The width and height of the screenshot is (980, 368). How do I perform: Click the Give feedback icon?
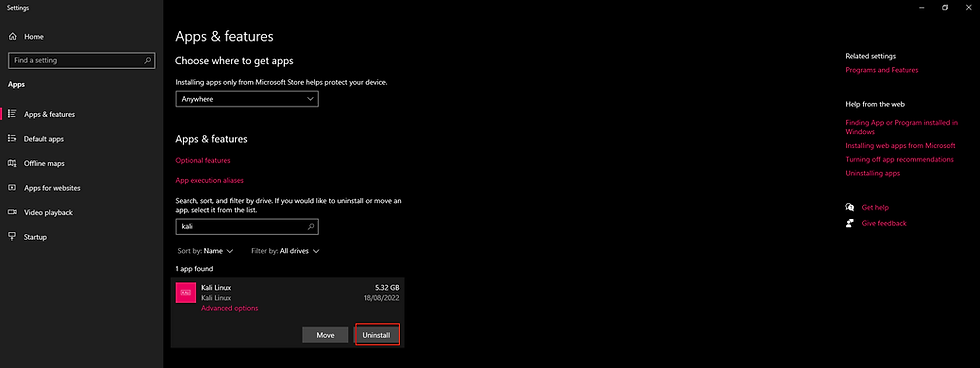pyautogui.click(x=849, y=223)
